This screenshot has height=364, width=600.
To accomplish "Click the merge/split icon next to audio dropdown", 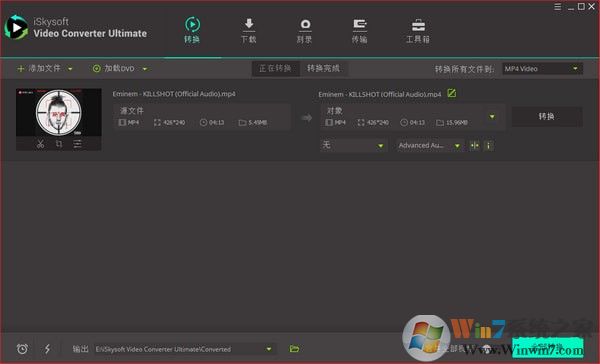I will pyautogui.click(x=474, y=145).
